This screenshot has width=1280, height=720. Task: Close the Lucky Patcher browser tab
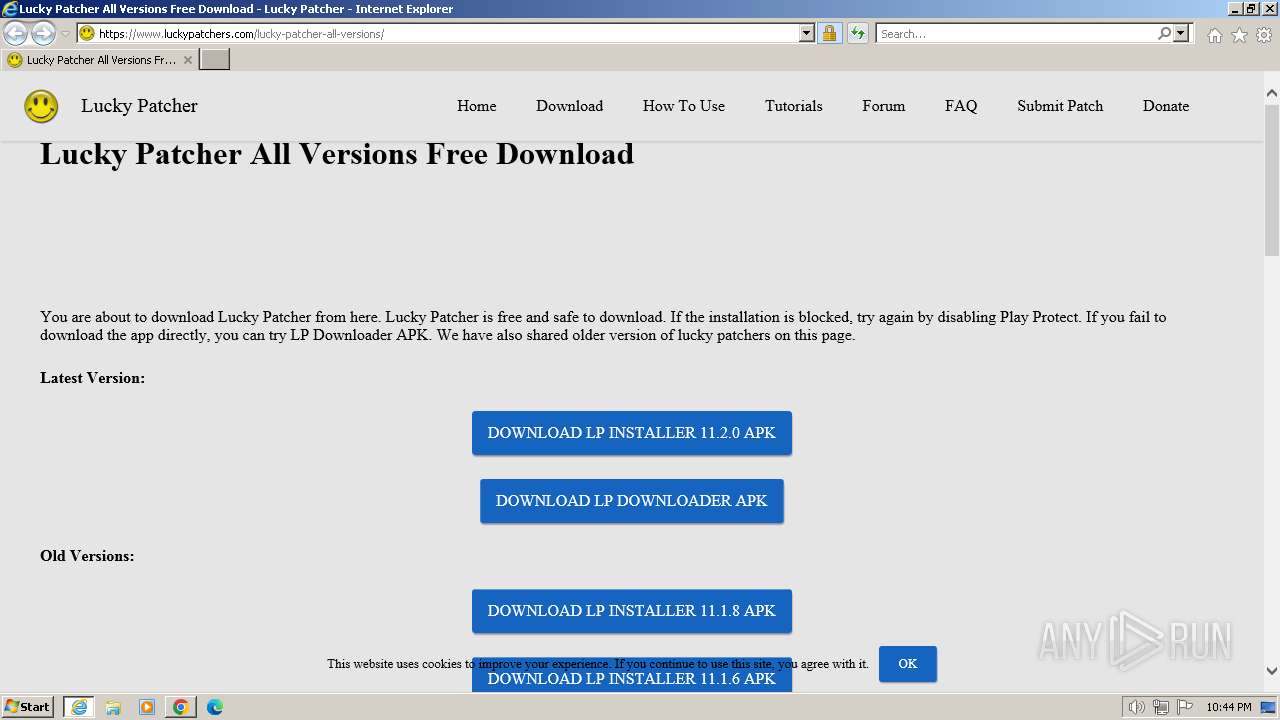click(187, 60)
